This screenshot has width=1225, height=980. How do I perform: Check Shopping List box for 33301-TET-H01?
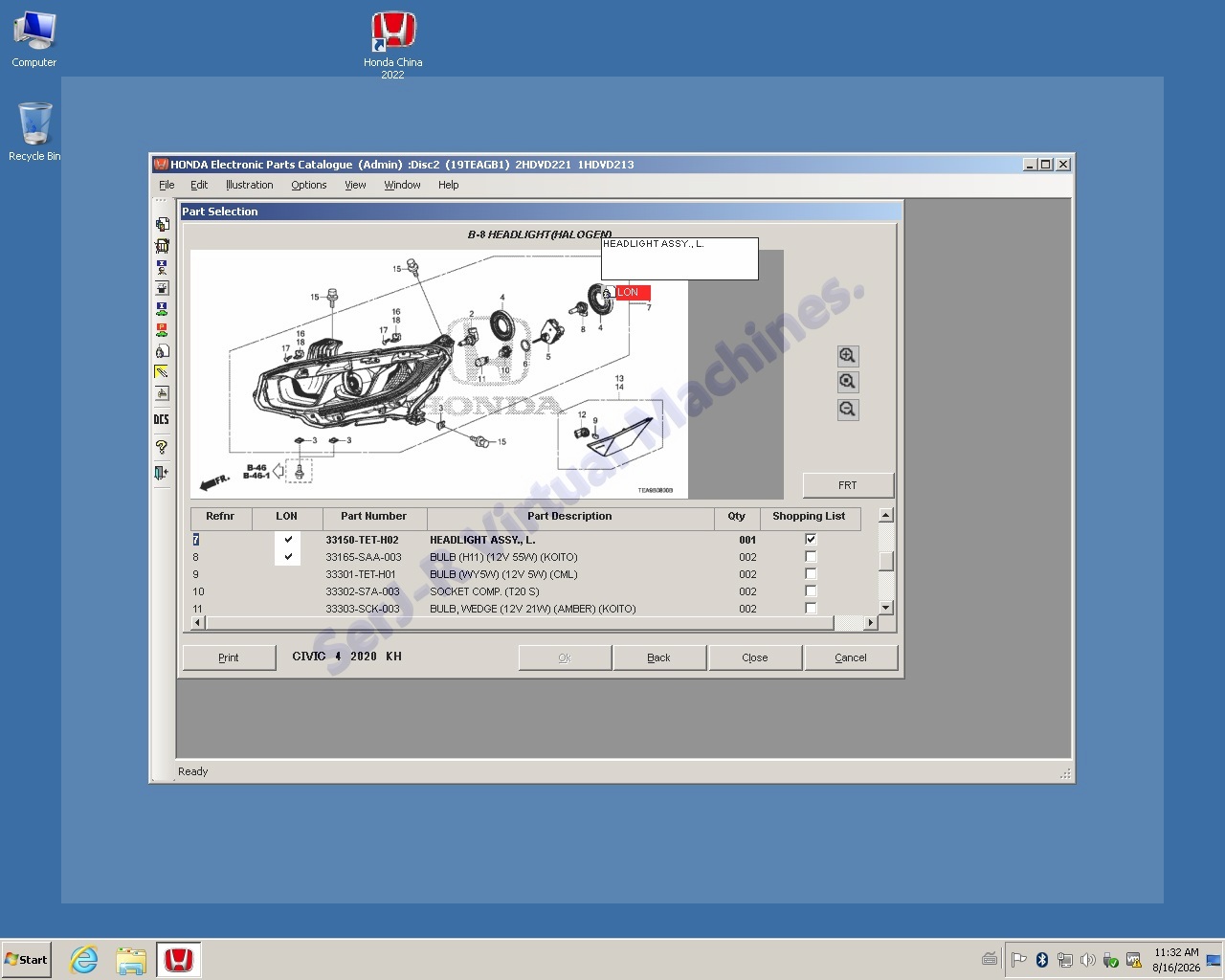click(811, 574)
